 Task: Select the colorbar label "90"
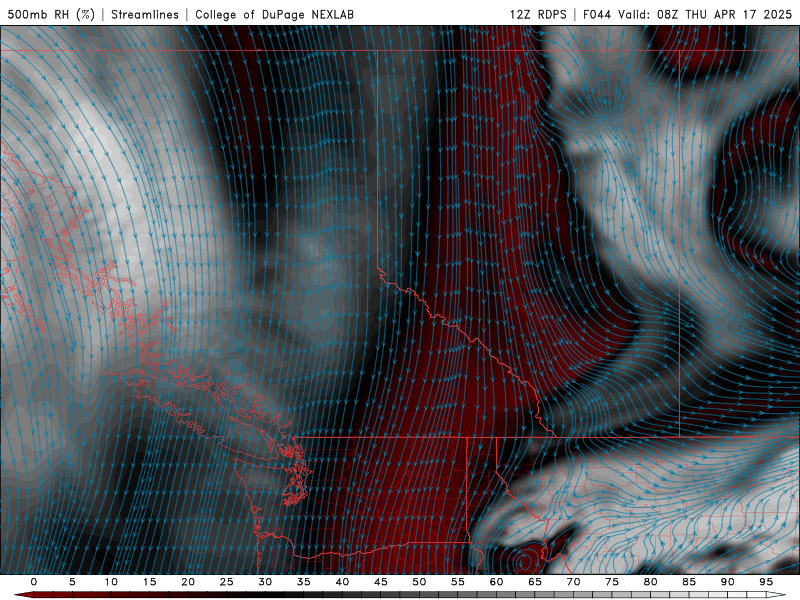[727, 582]
